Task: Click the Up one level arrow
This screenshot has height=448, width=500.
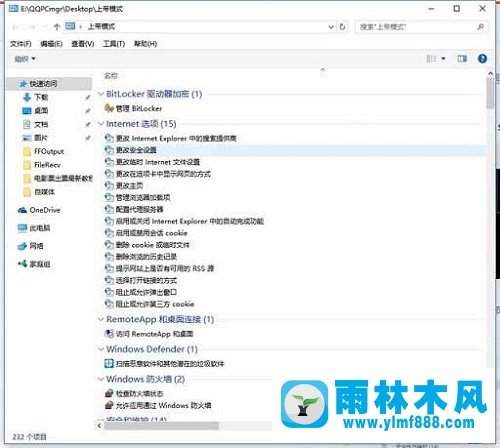Action: (x=57, y=27)
